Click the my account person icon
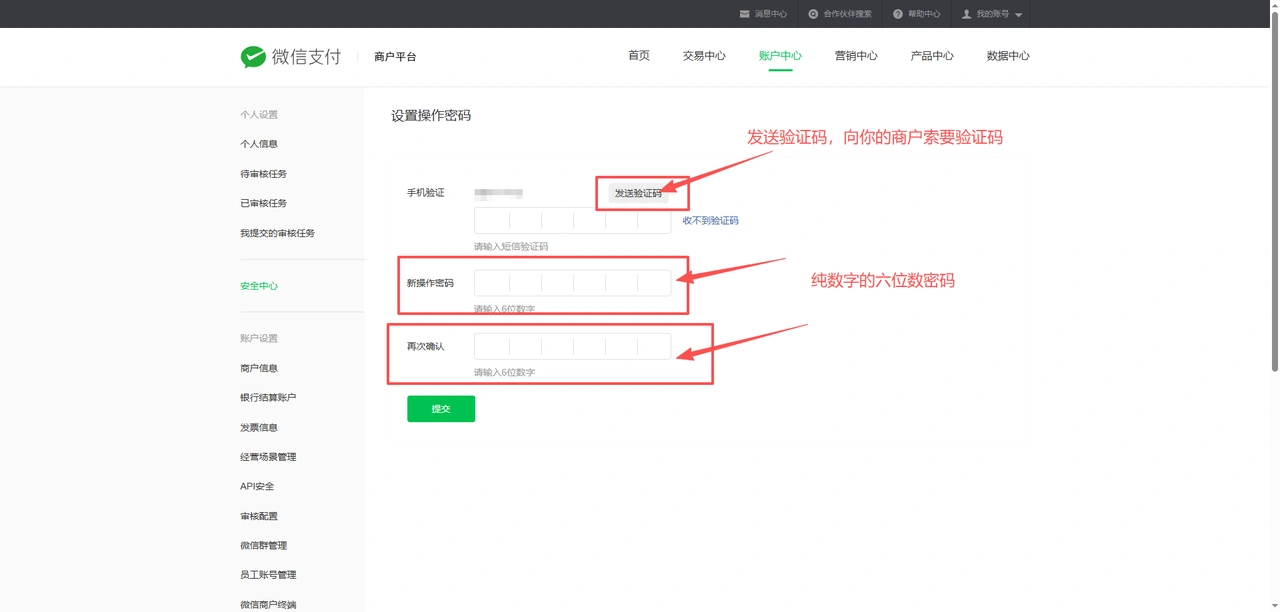 pyautogui.click(x=966, y=14)
